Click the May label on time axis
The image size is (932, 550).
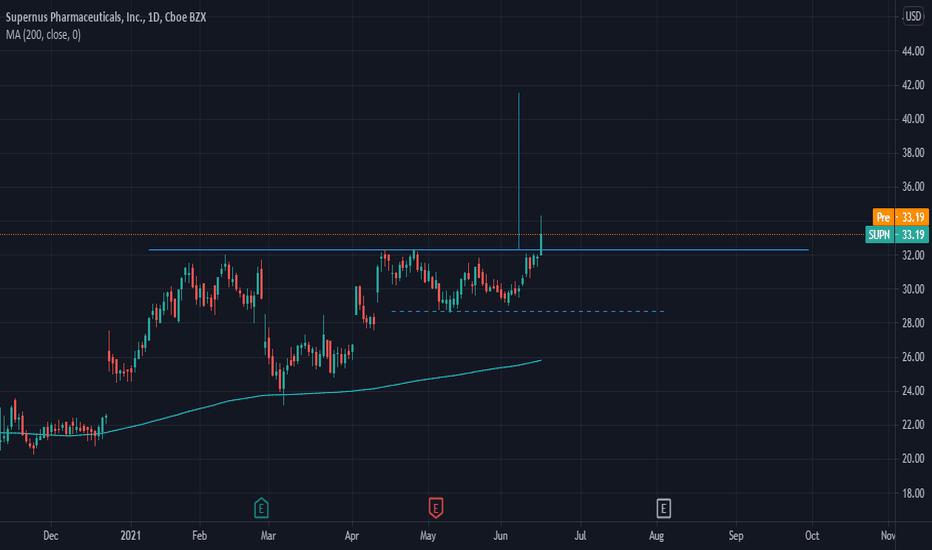click(x=428, y=536)
